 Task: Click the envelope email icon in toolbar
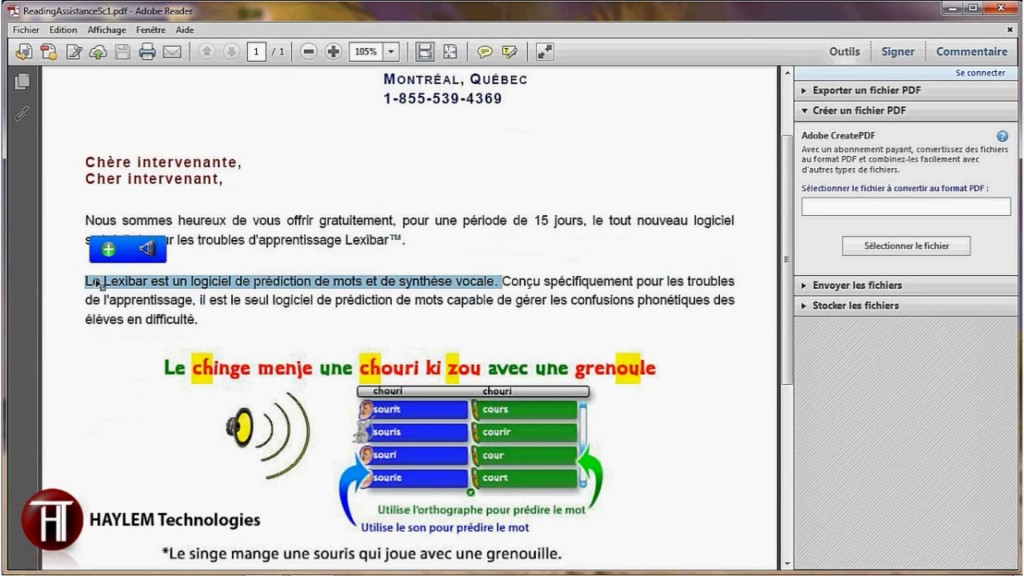click(x=172, y=52)
